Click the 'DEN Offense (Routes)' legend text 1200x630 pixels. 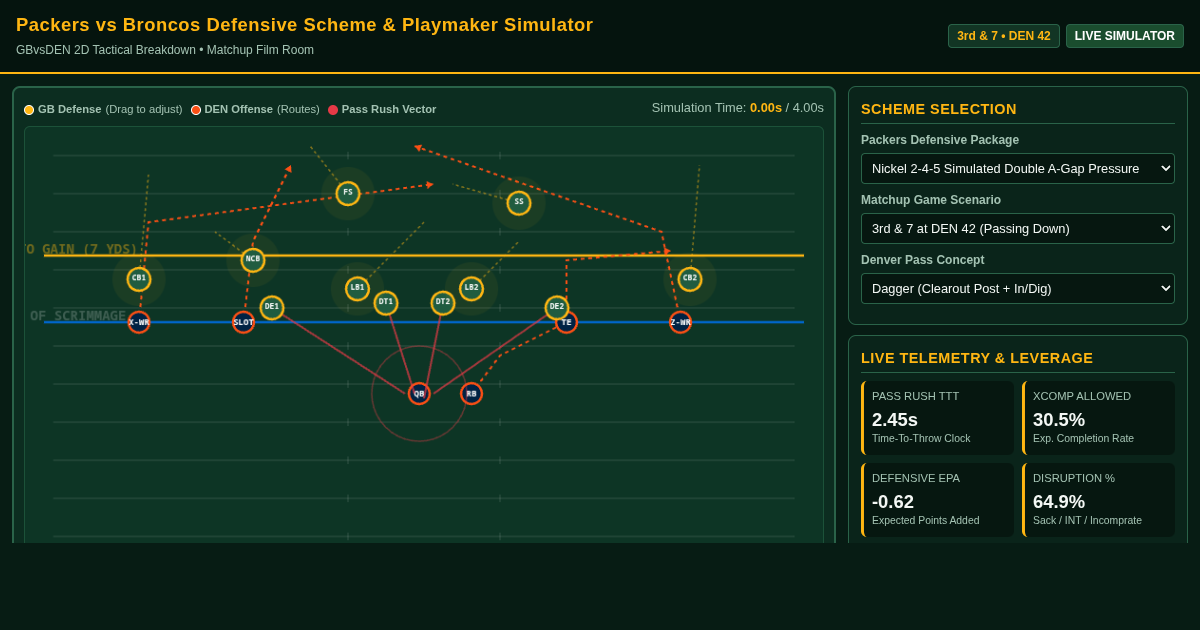point(262,109)
